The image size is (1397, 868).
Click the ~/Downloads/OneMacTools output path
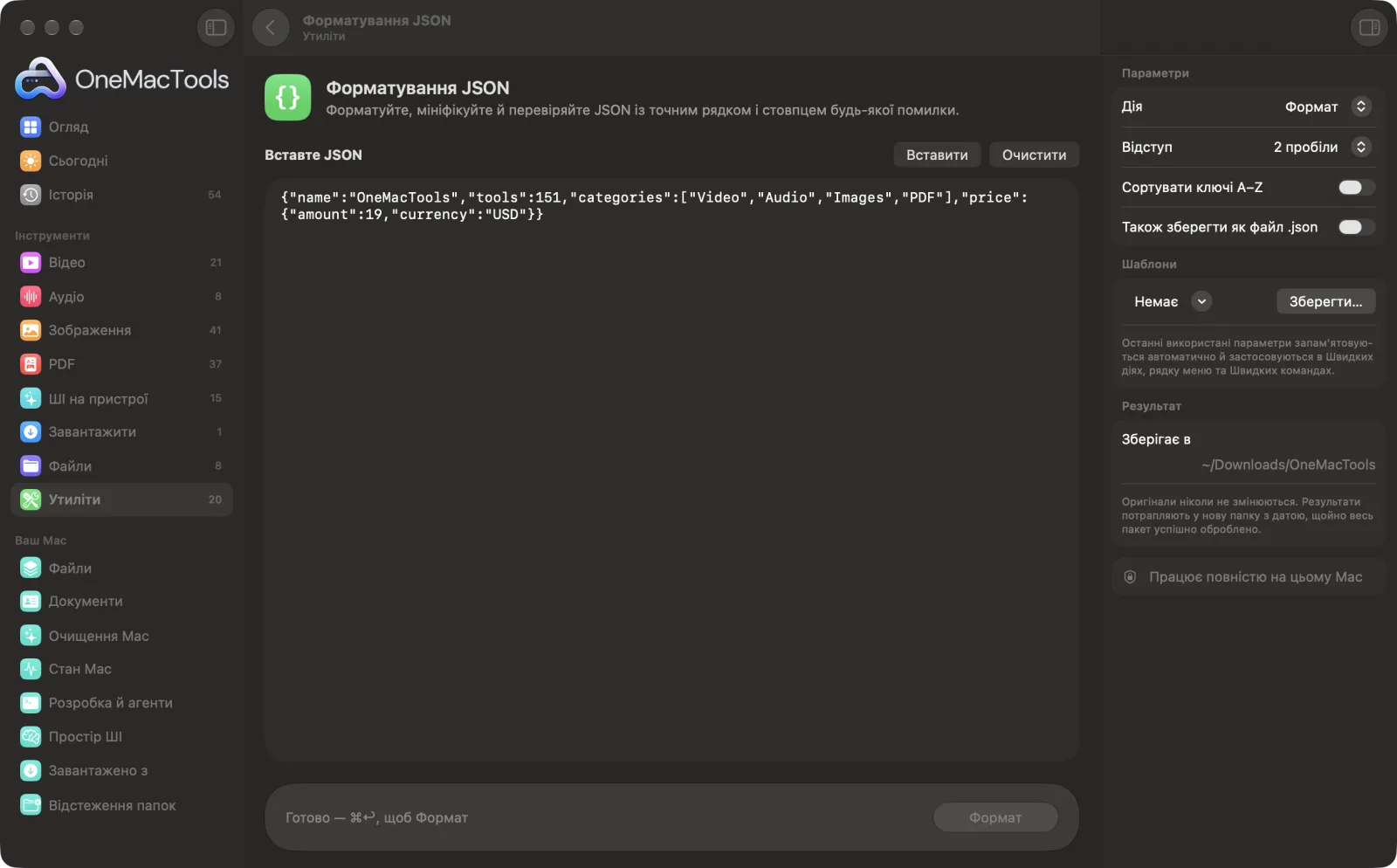coord(1288,465)
